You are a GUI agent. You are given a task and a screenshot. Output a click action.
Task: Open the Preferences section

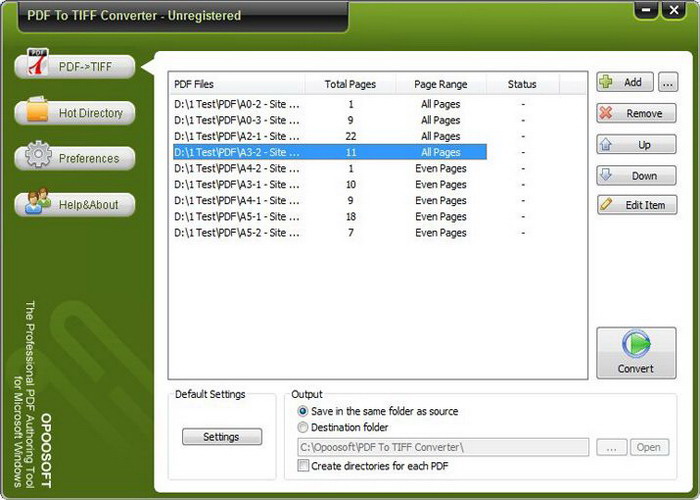tap(75, 158)
